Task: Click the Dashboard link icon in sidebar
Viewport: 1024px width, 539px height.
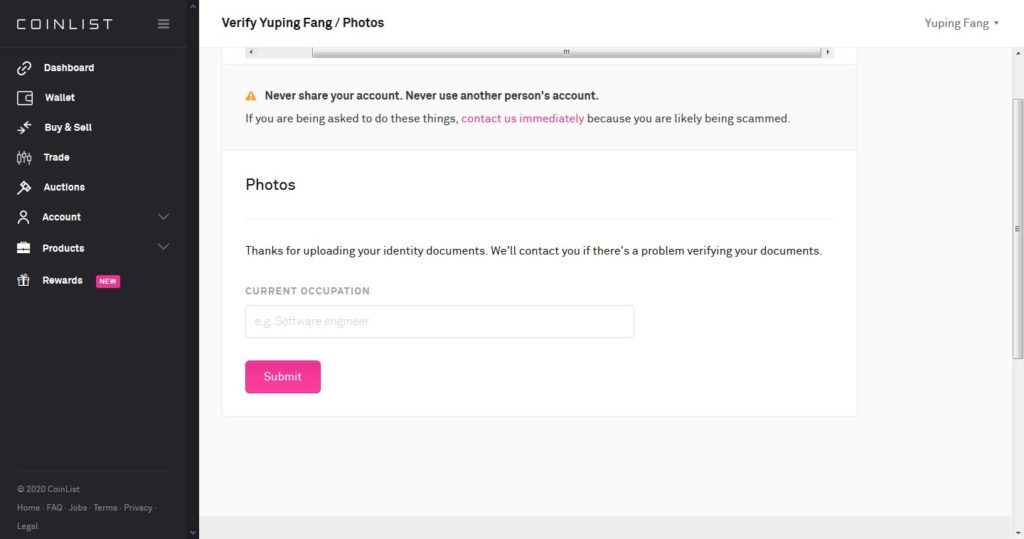Action: coord(24,68)
